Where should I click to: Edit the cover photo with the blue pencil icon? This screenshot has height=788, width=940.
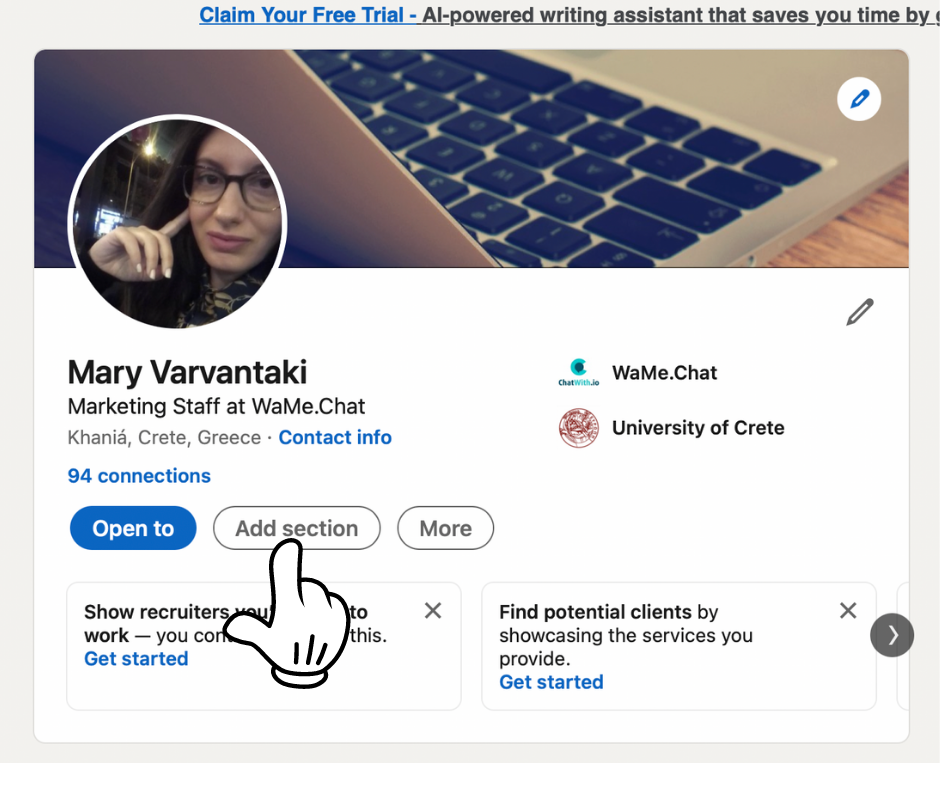(x=858, y=99)
